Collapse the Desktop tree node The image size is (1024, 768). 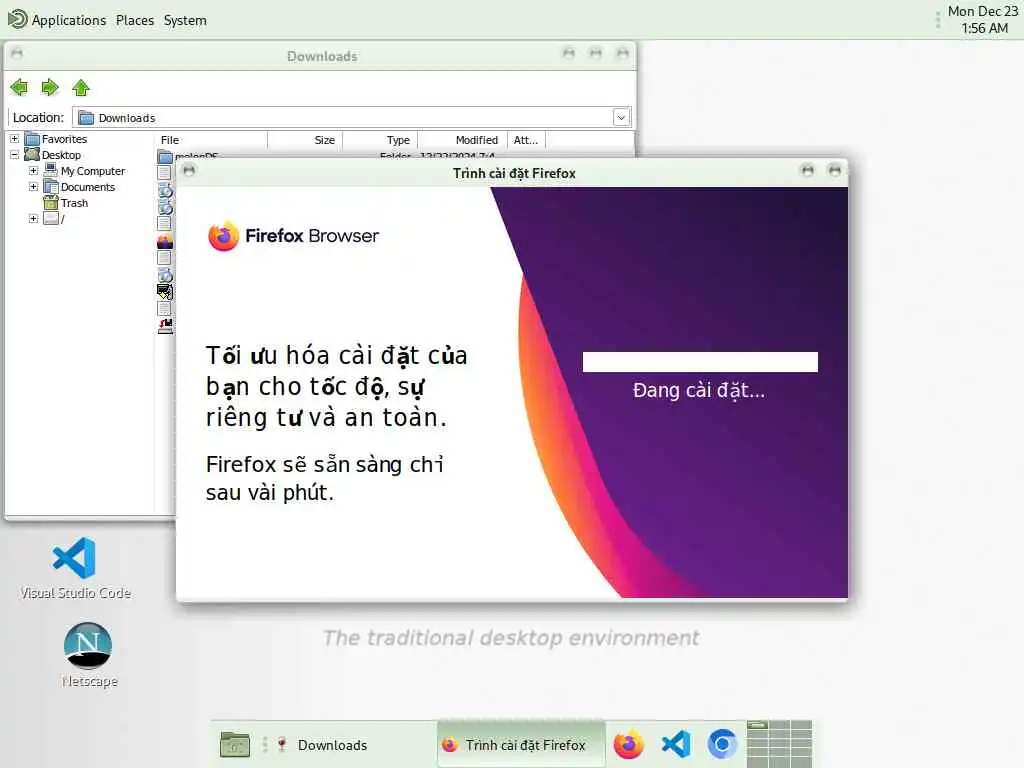14,155
